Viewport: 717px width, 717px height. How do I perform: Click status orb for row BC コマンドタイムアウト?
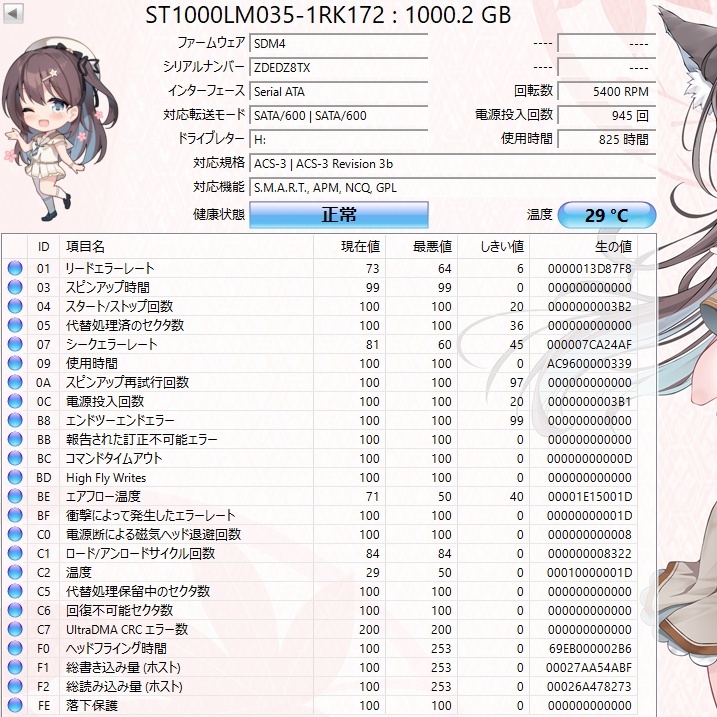click(x=15, y=458)
